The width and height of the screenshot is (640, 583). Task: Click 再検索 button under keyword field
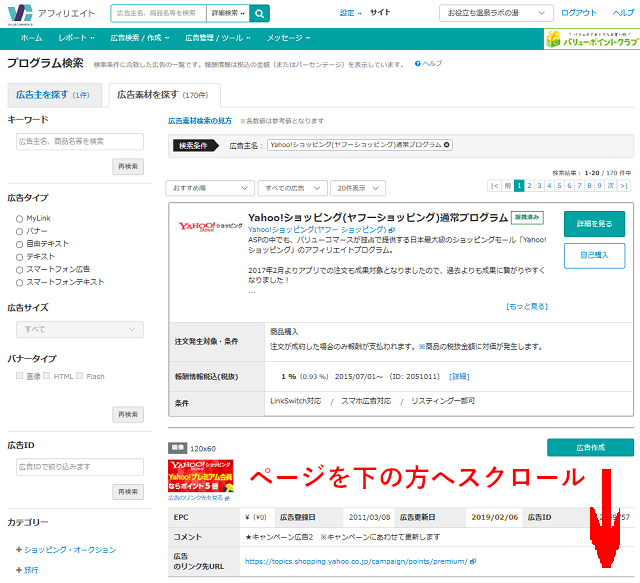click(128, 167)
